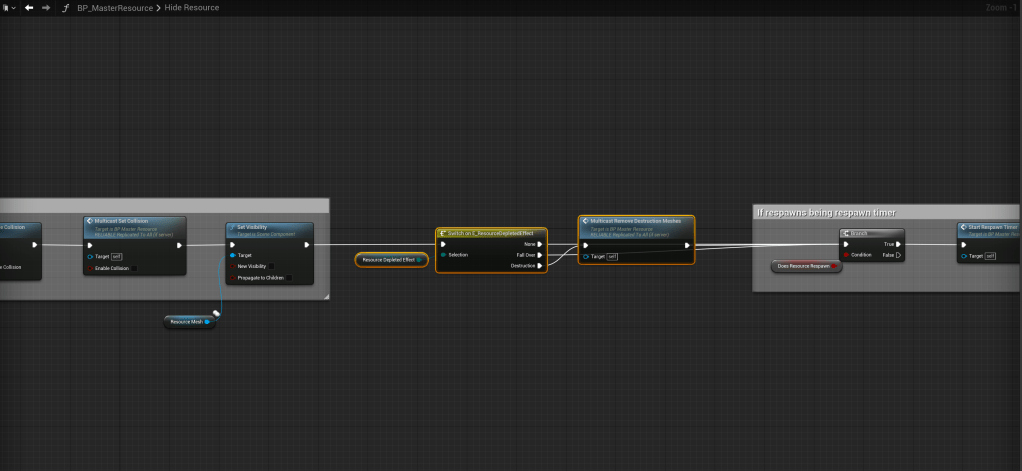Click Target pin on Start Respawn Timer

click(963, 256)
